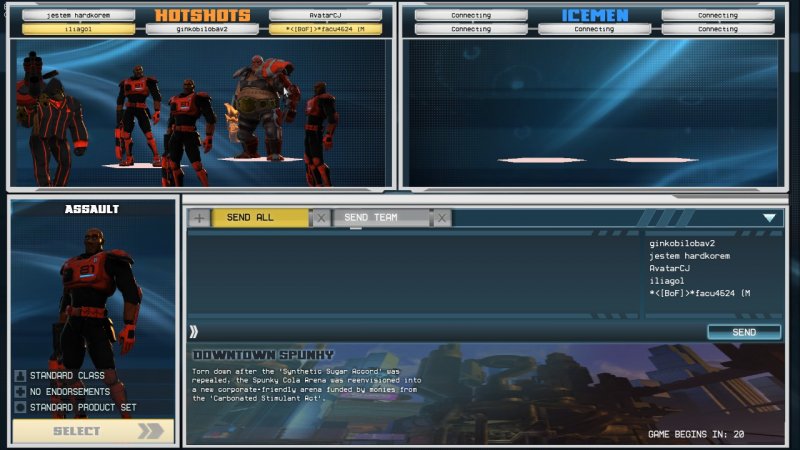Click jestem hardkorem in the chat player list
Viewport: 800px width, 450px height.
689,256
